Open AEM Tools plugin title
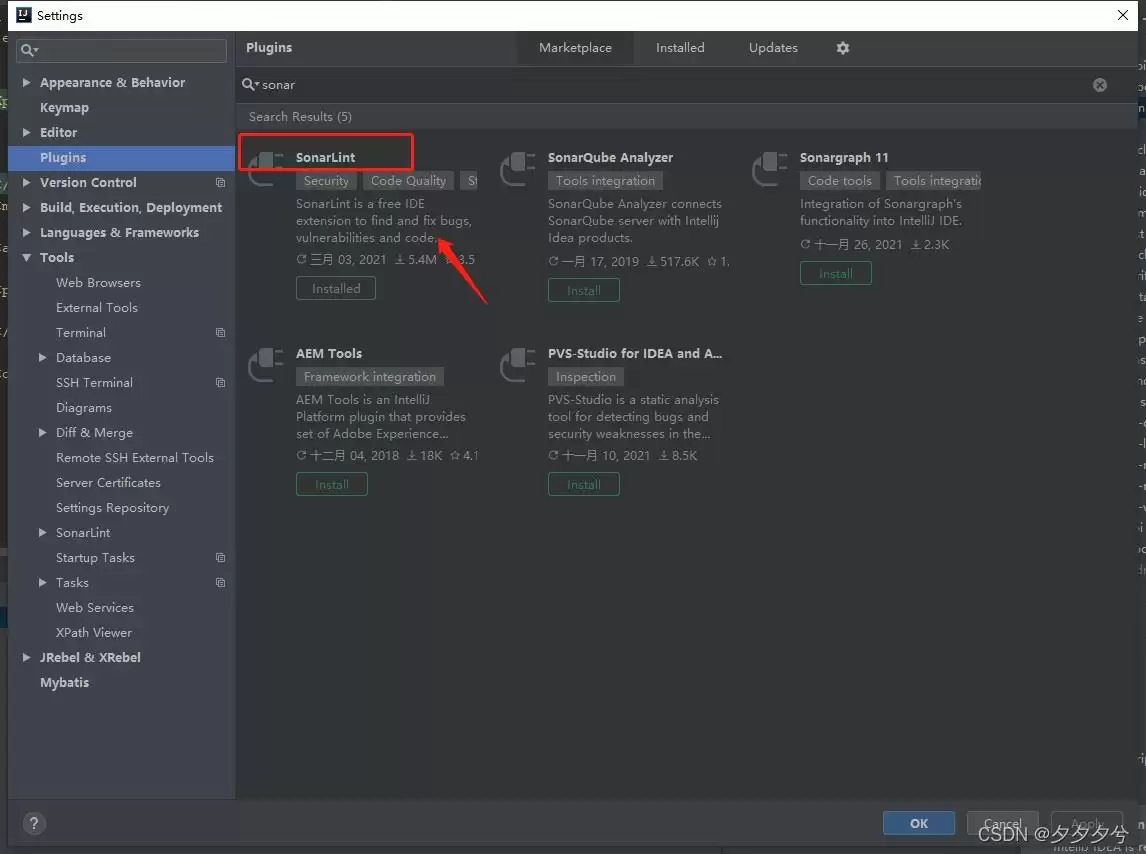 pyautogui.click(x=329, y=353)
